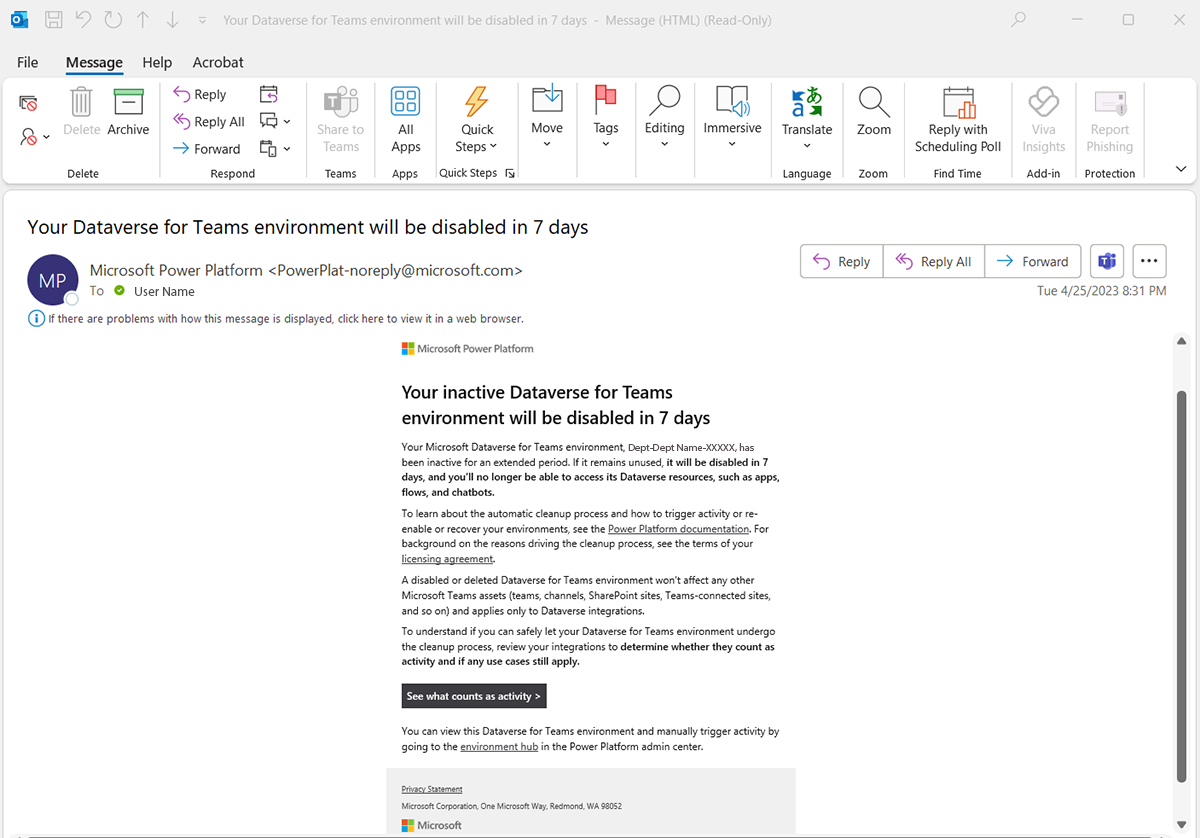Image resolution: width=1200 pixels, height=838 pixels.
Task: Open the licensing agreement link
Action: pyautogui.click(x=447, y=559)
